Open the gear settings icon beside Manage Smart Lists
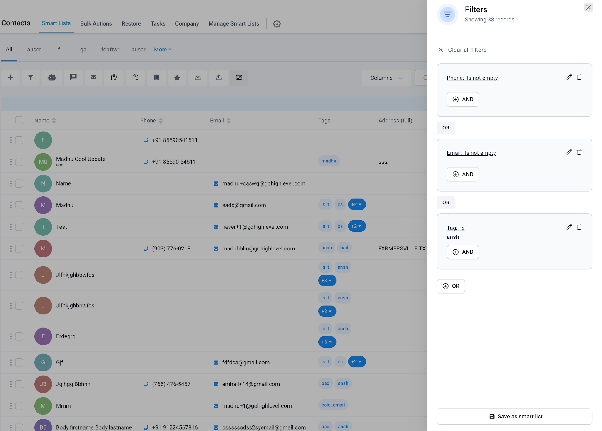This screenshot has height=431, width=602. 277,24
